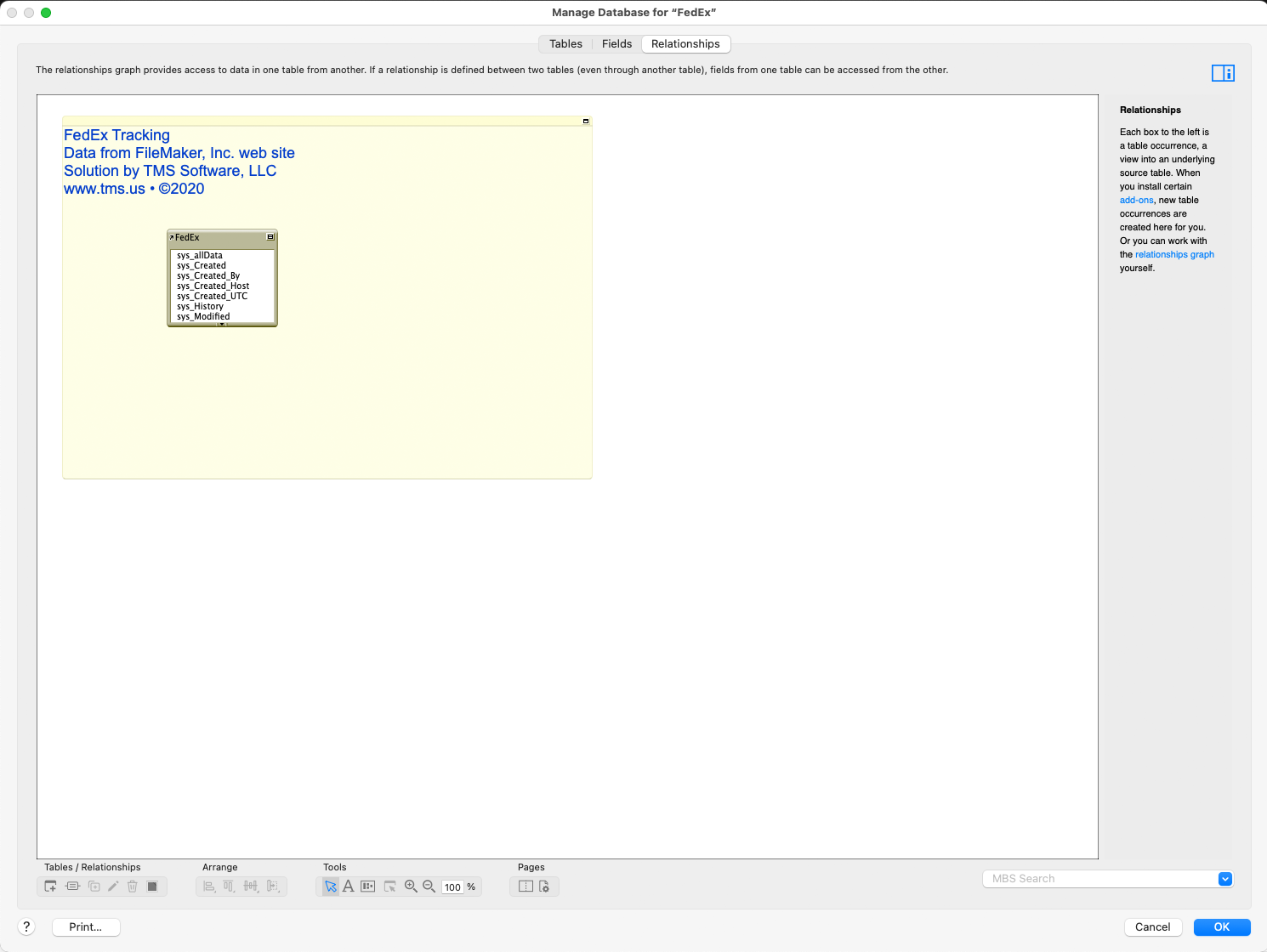Image resolution: width=1267 pixels, height=952 pixels.
Task: Collapse the yellow FedEx Tracking note
Action: click(586, 122)
